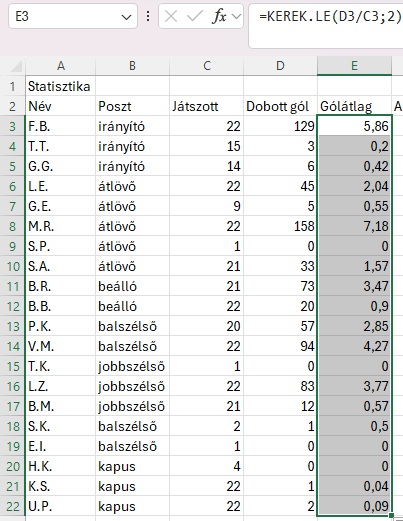Click goals value 158 for M.R.
Image resolution: width=403 pixels, height=521 pixels.
(280, 226)
